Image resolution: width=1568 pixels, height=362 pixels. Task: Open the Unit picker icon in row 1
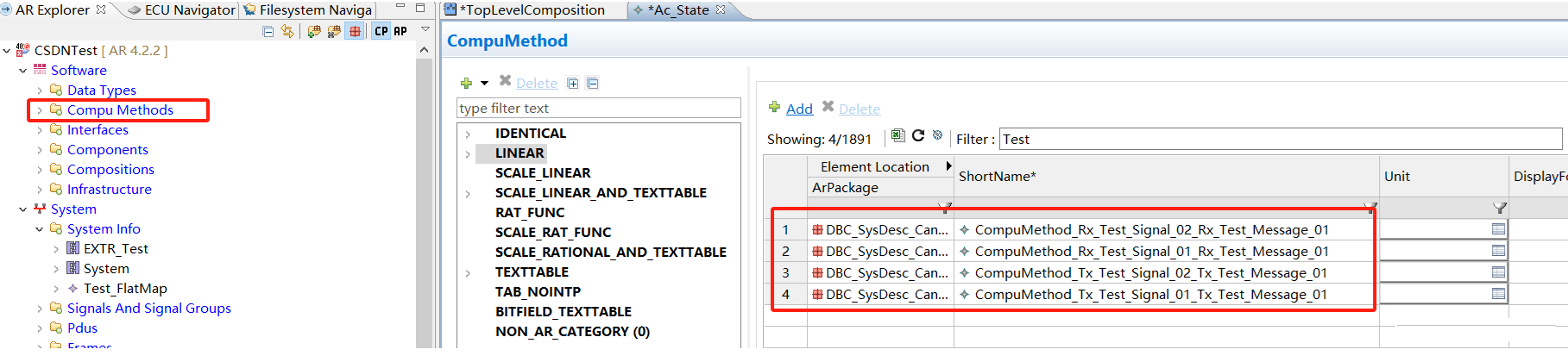1498,229
